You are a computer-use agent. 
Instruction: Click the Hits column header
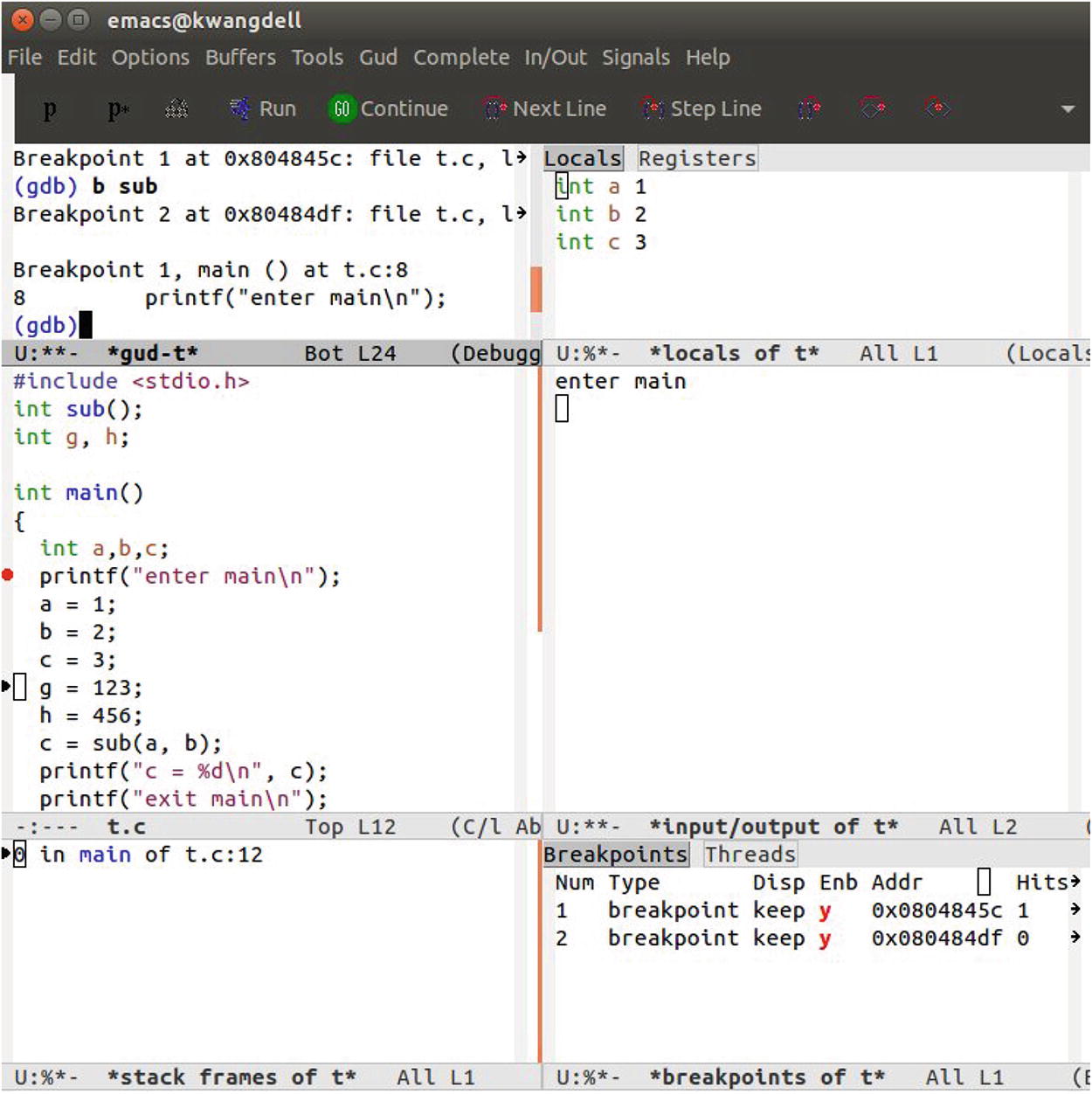coord(1042,883)
